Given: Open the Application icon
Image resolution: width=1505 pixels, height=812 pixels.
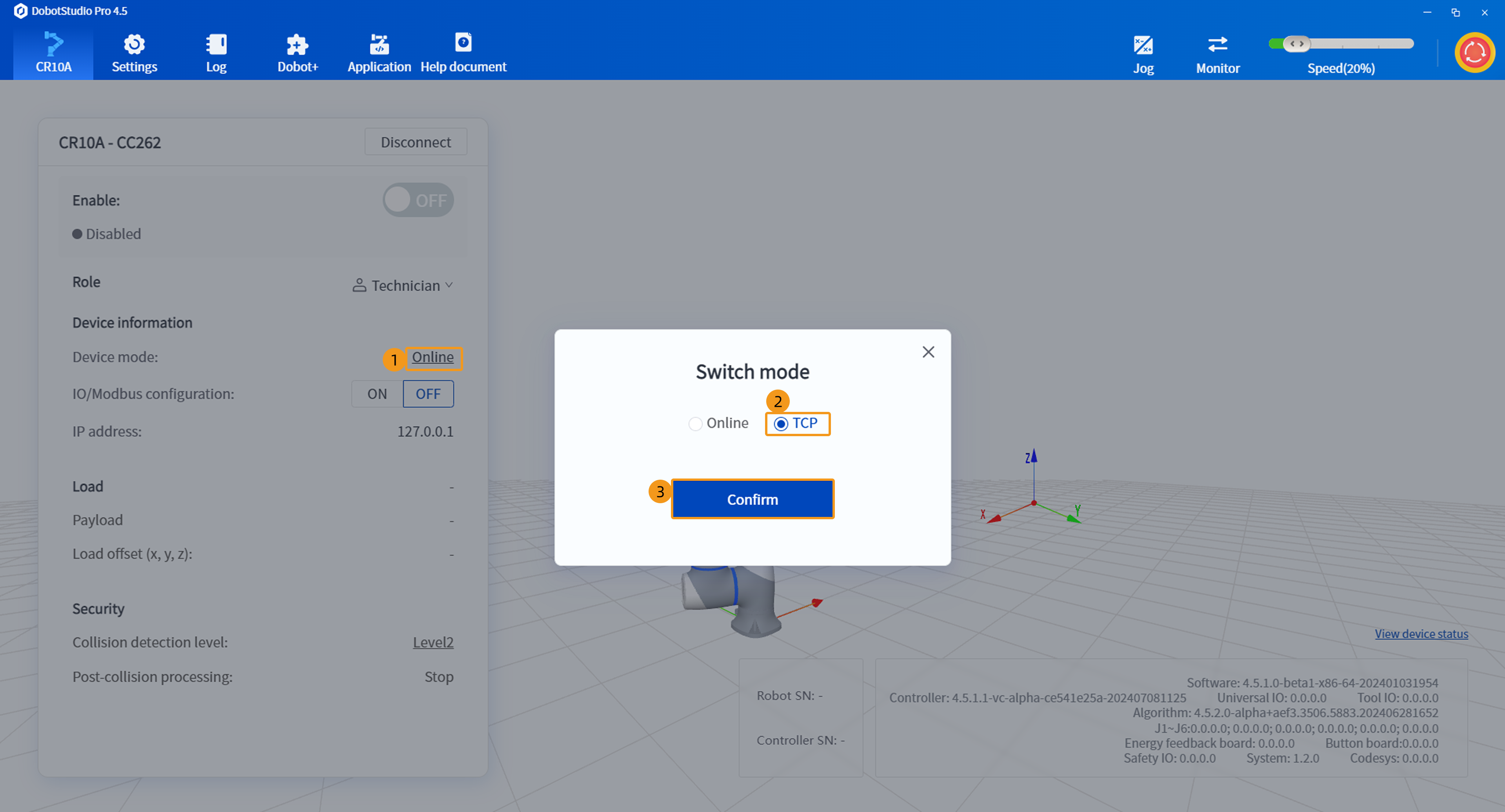Looking at the screenshot, I should point(379,45).
